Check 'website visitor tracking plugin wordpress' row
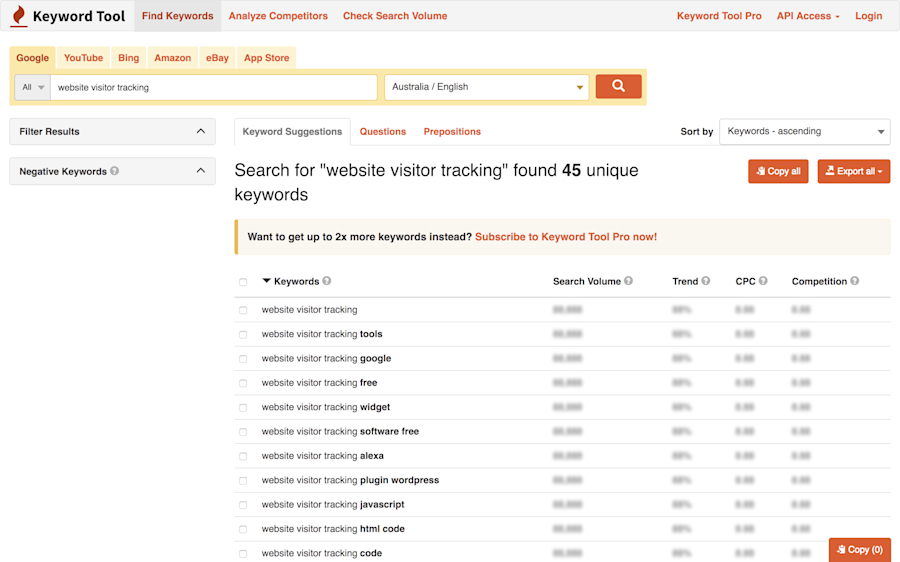Image resolution: width=900 pixels, height=562 pixels. point(243,481)
